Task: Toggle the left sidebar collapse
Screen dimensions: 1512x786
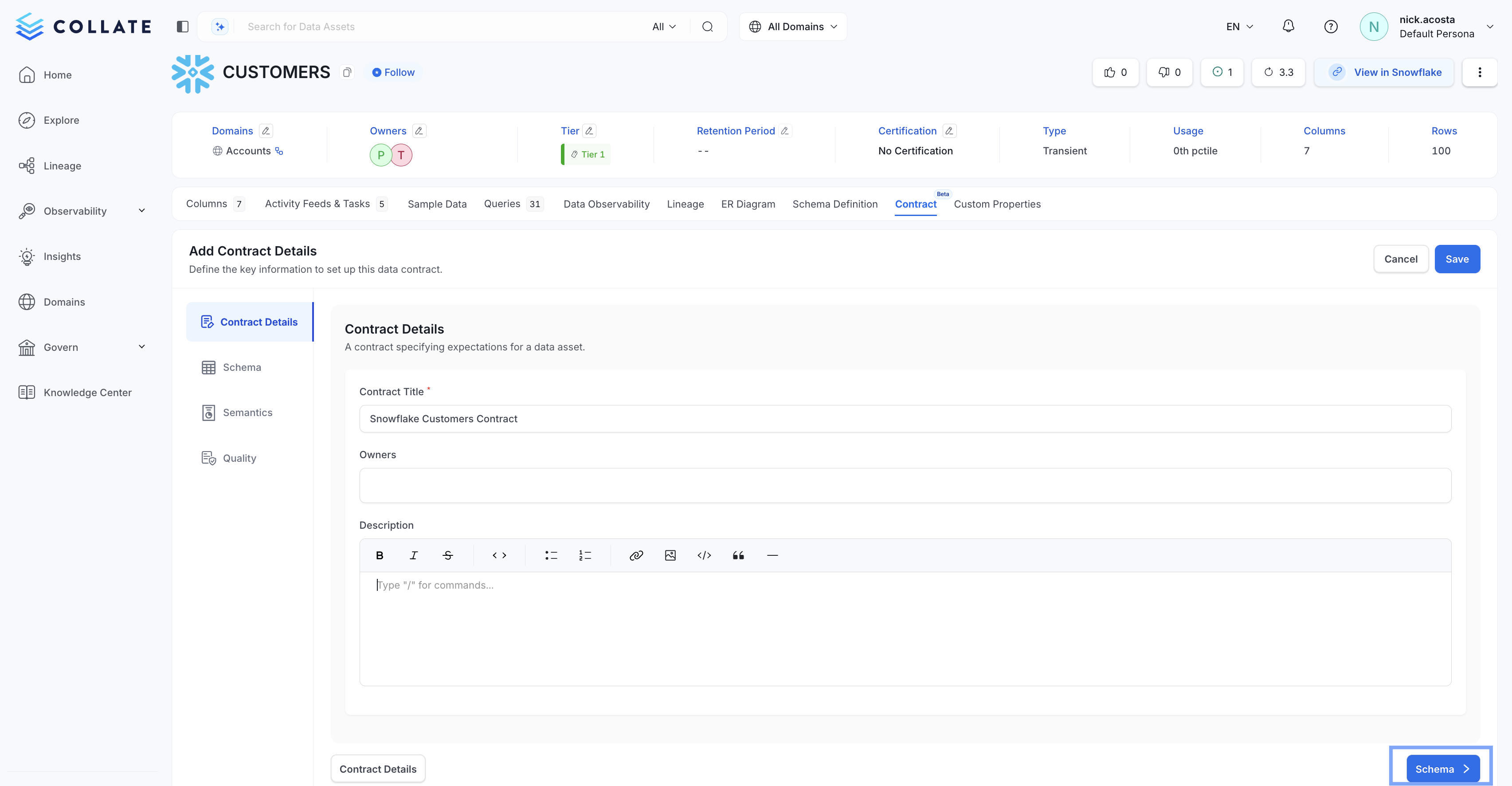Action: pos(182,26)
